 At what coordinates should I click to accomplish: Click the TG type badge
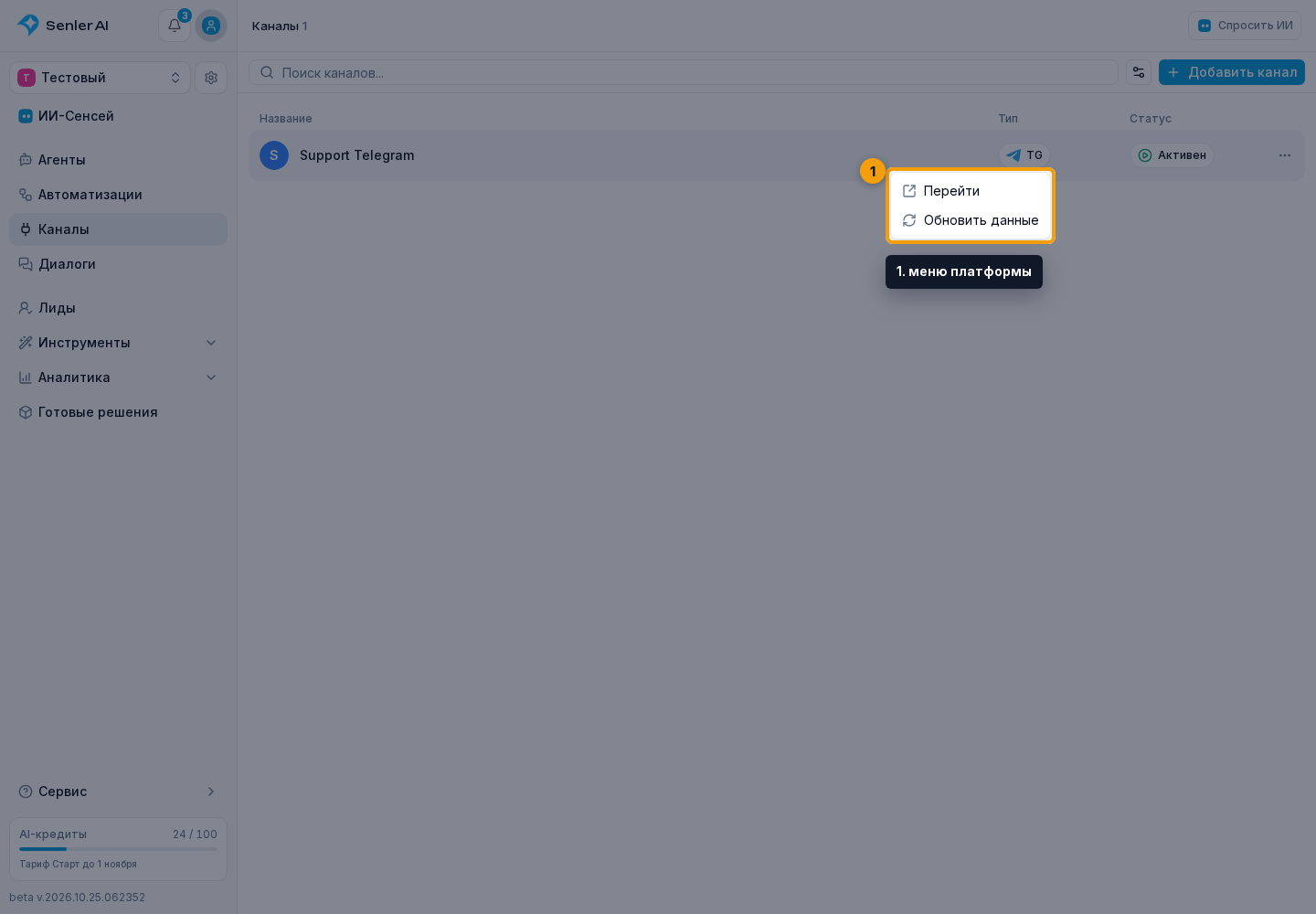pyautogui.click(x=1024, y=155)
